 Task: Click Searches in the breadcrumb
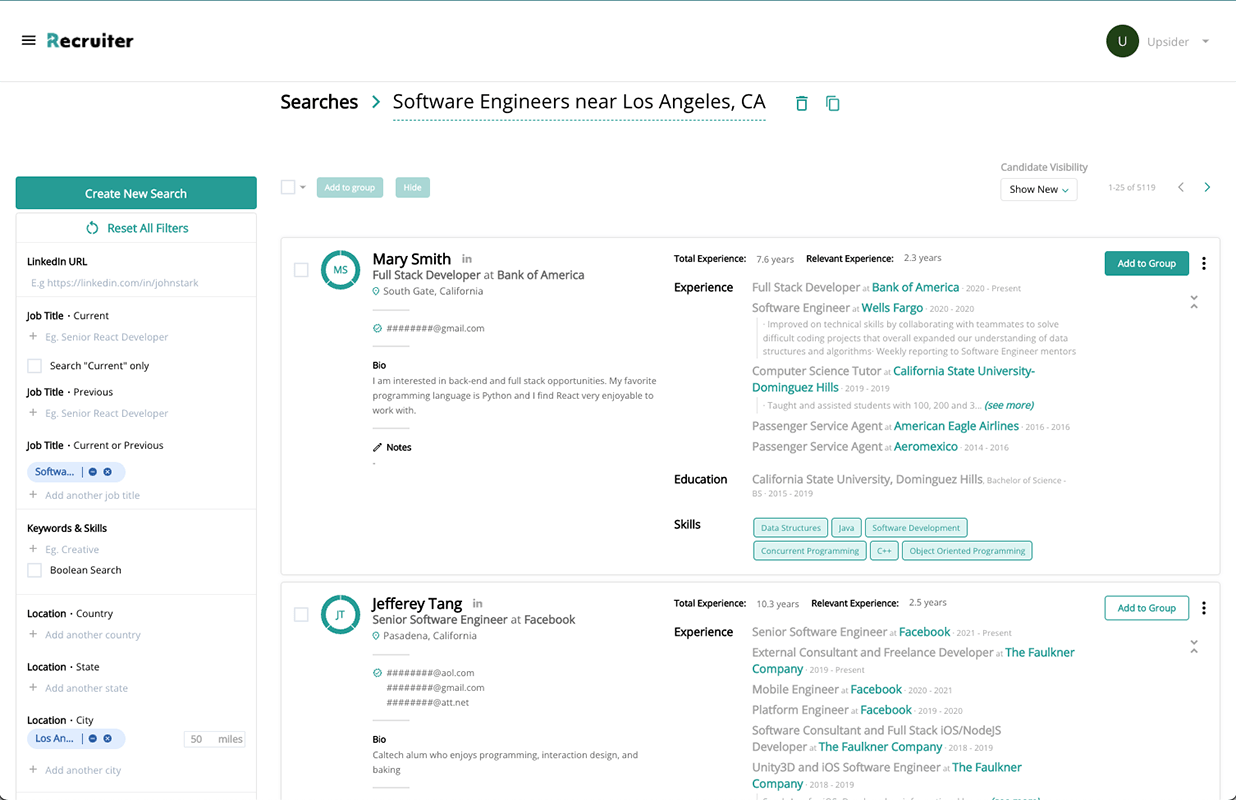point(319,102)
